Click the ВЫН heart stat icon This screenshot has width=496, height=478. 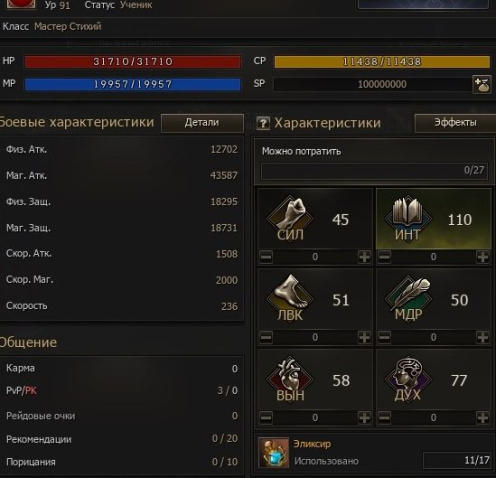click(x=290, y=379)
